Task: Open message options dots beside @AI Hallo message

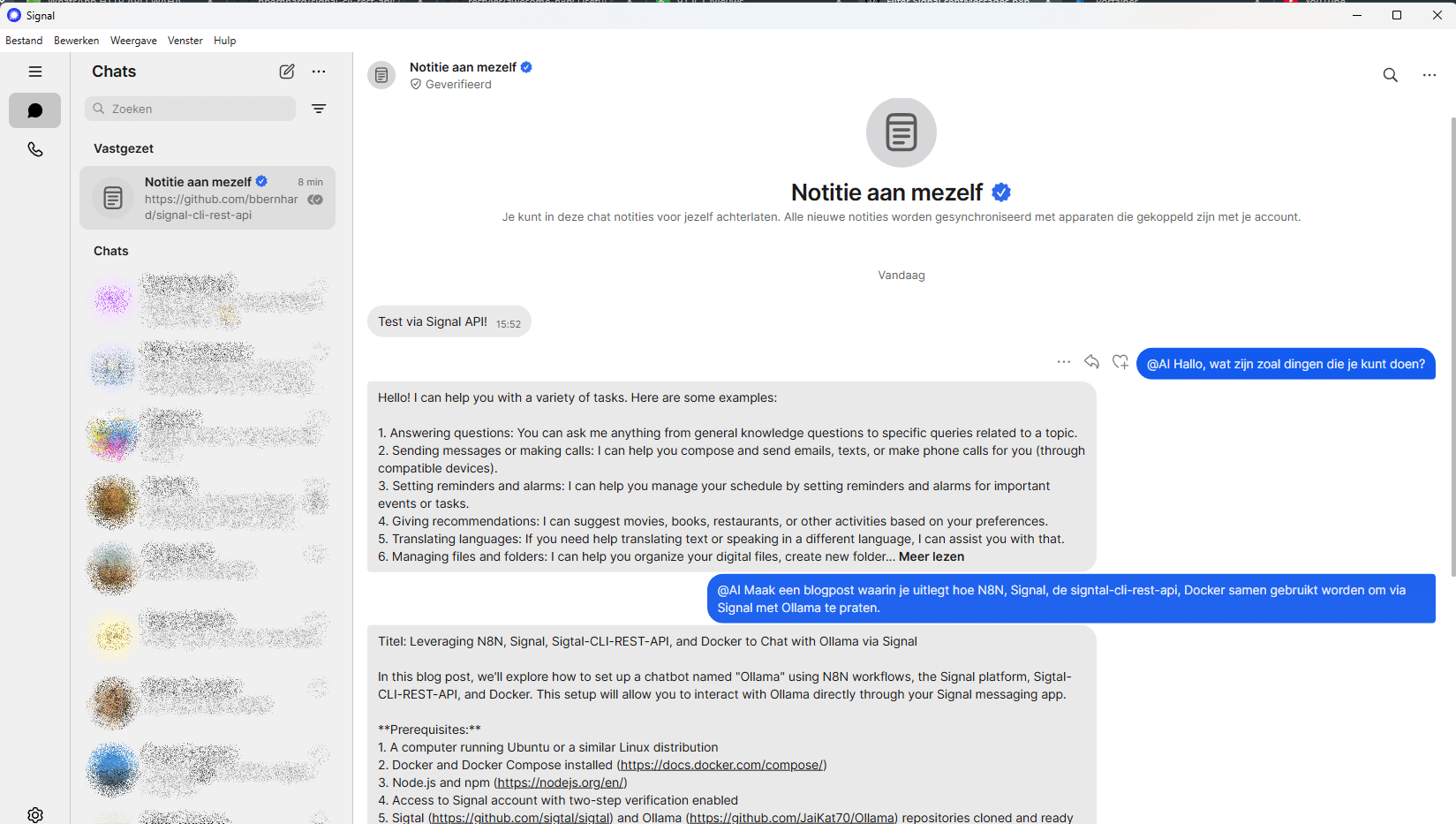Action: (1064, 362)
